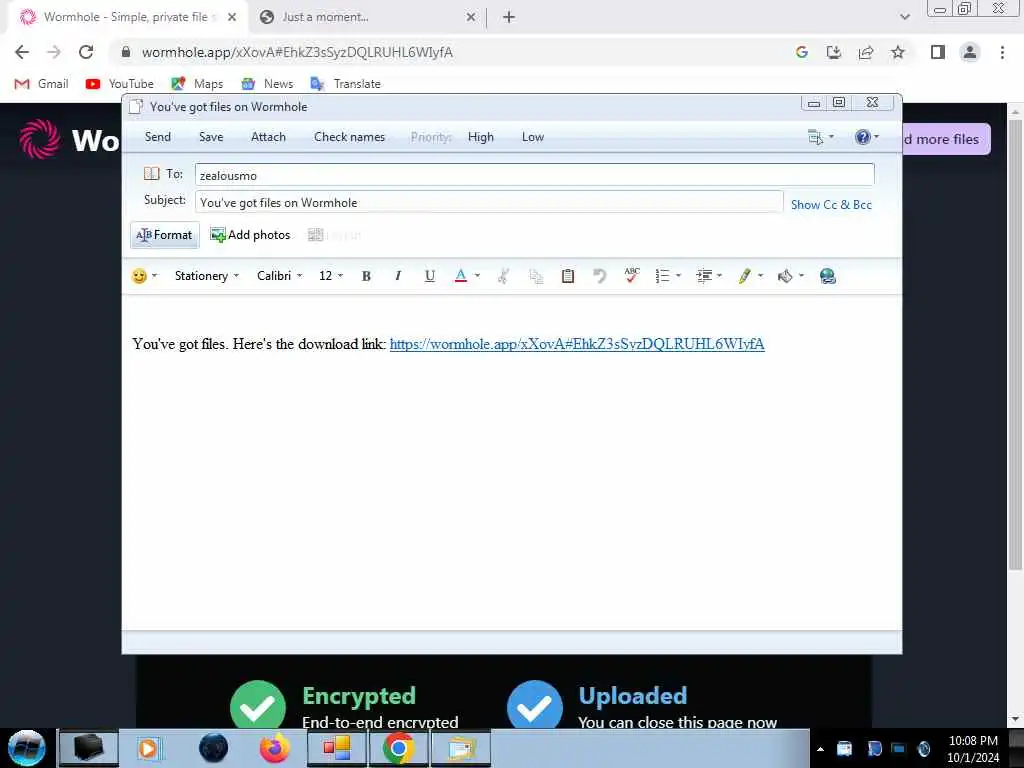1024x768 pixels.
Task: Click the Copy icon in format toolbar
Action: pos(536,276)
